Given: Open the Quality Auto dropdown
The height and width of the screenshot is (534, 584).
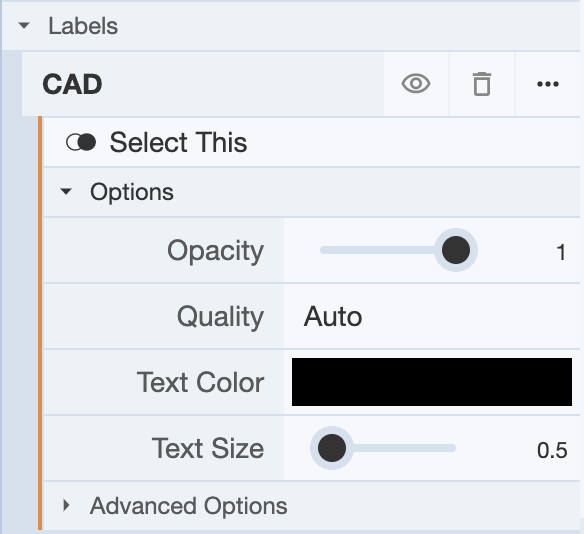Looking at the screenshot, I should pos(432,317).
